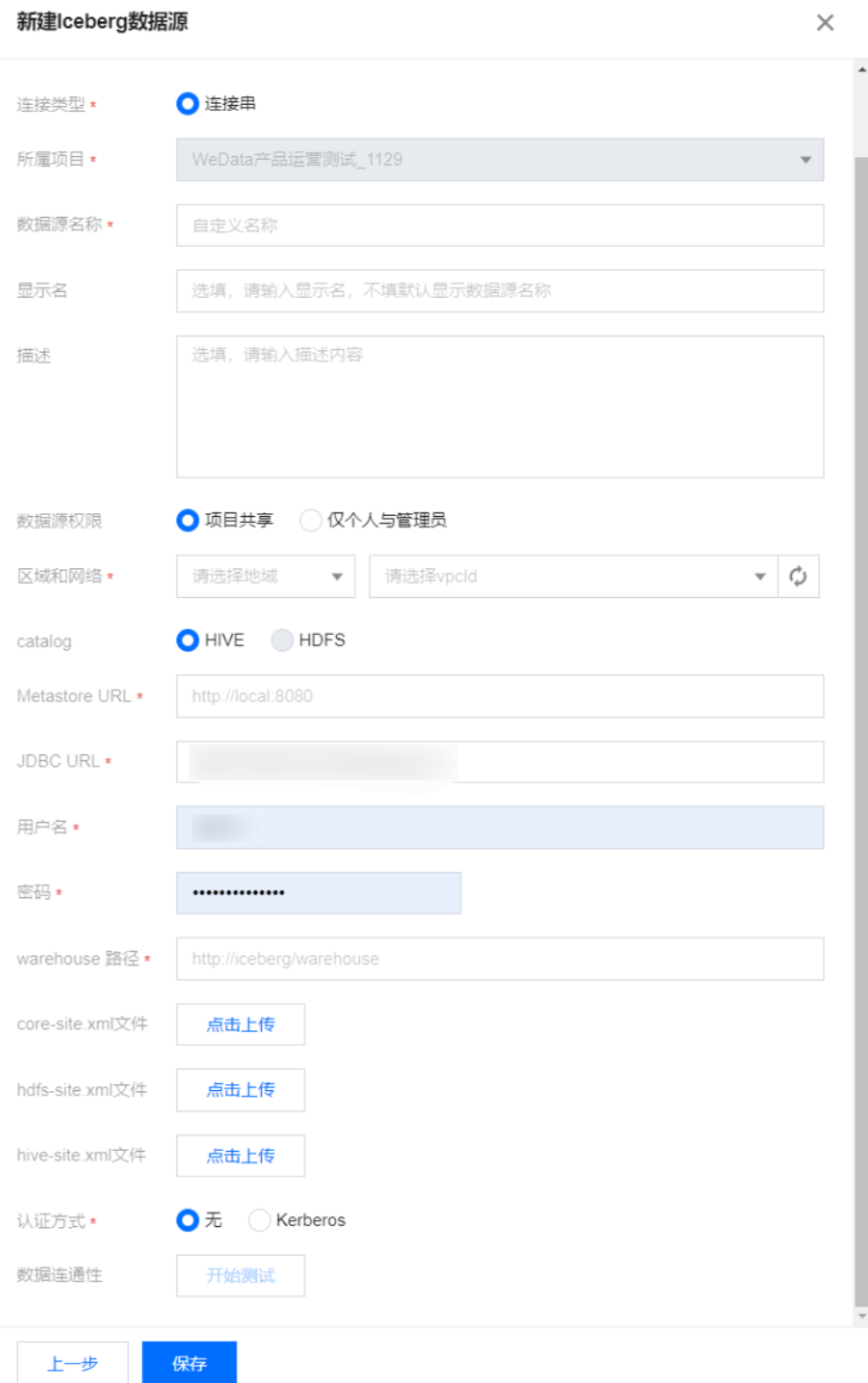Select the HIVE catalog radio button
Image resolution: width=868 pixels, height=1383 pixels.
tap(188, 640)
